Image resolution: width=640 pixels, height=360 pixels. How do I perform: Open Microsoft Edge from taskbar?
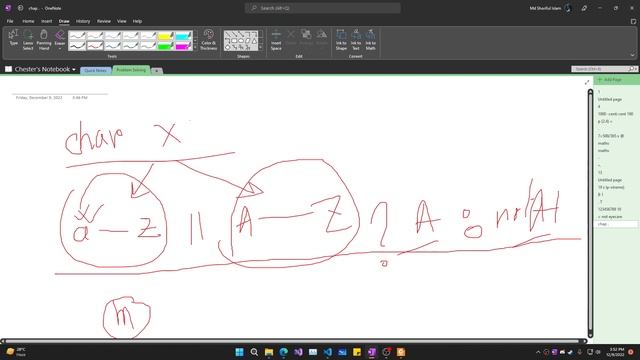point(283,352)
